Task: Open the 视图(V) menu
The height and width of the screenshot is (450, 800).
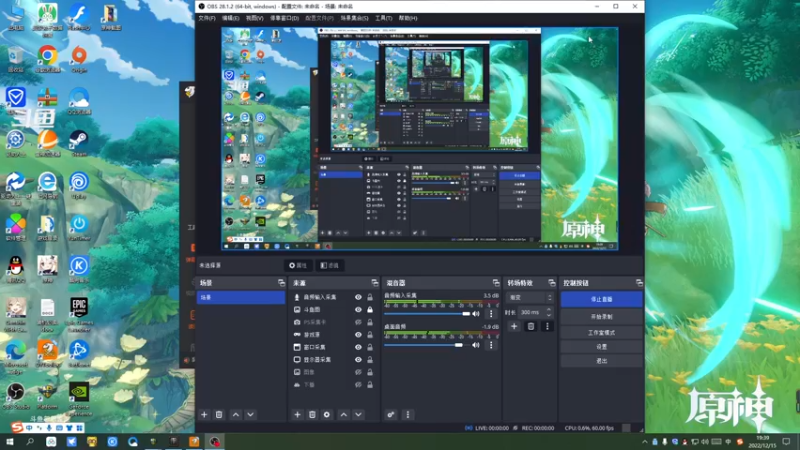Action: [255, 18]
